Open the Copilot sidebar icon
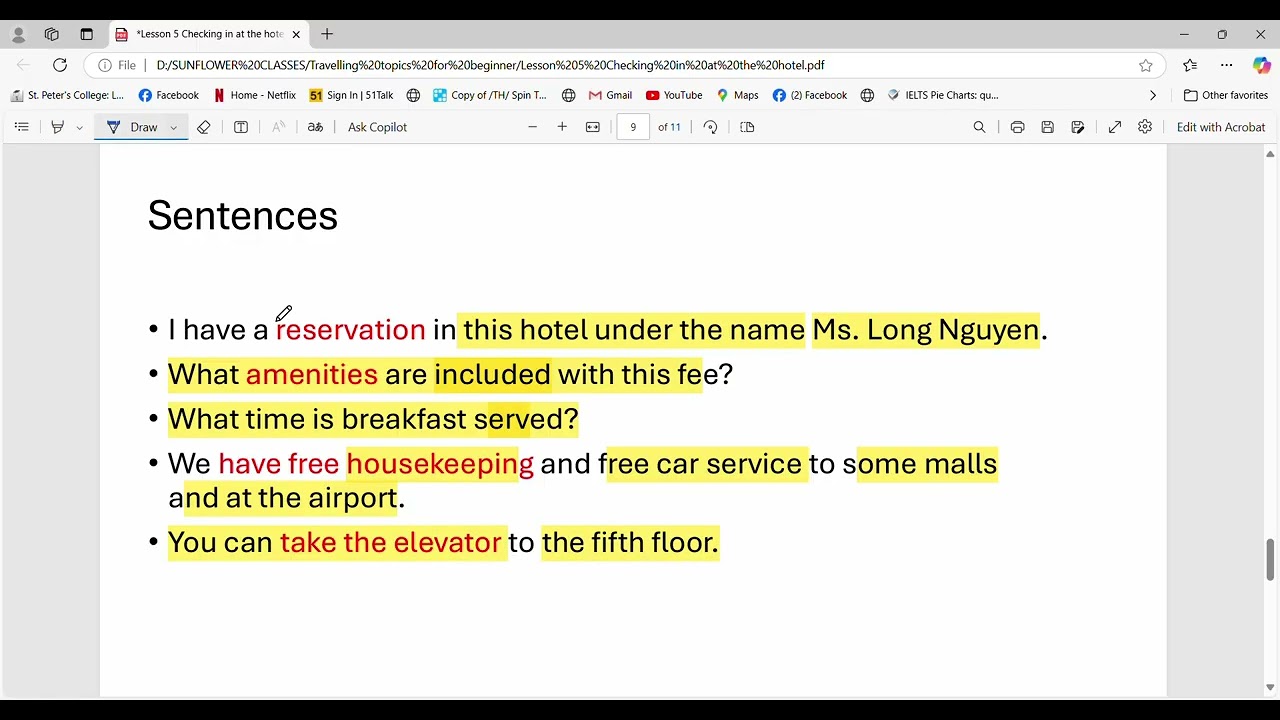This screenshot has width=1280, height=720. tap(1261, 65)
